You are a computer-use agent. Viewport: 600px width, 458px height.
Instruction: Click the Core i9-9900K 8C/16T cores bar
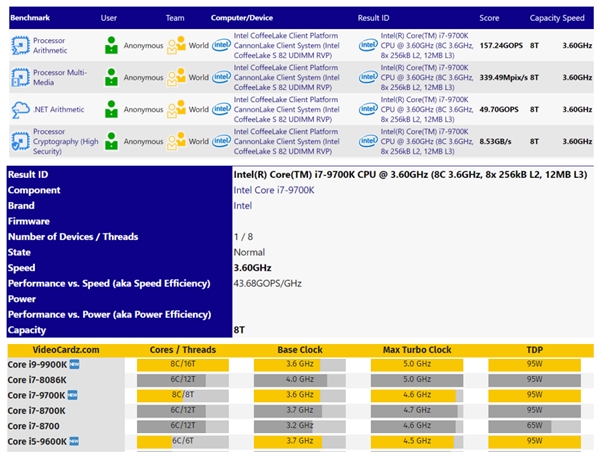(x=181, y=365)
